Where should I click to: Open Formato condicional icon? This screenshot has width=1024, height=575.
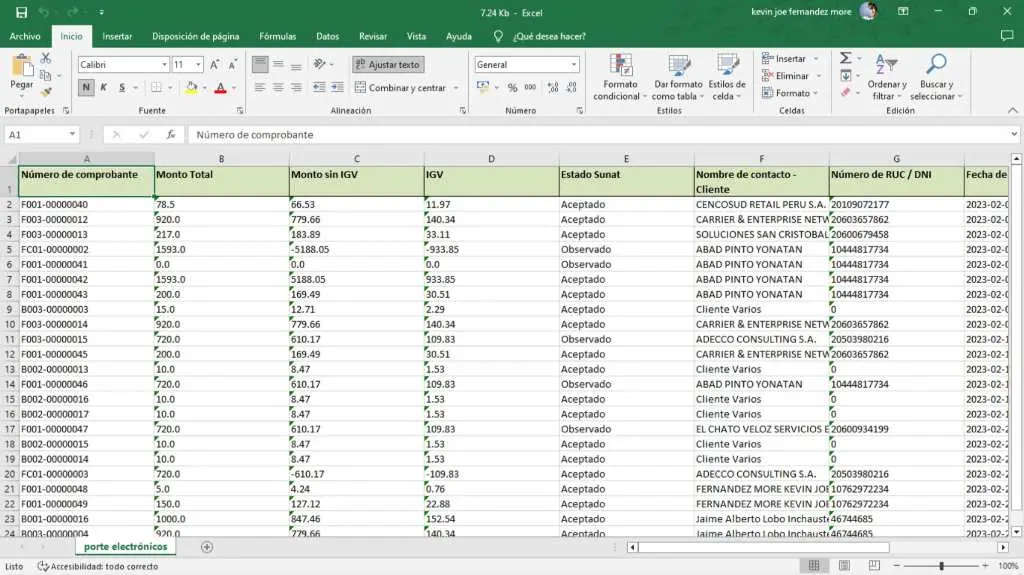(620, 66)
